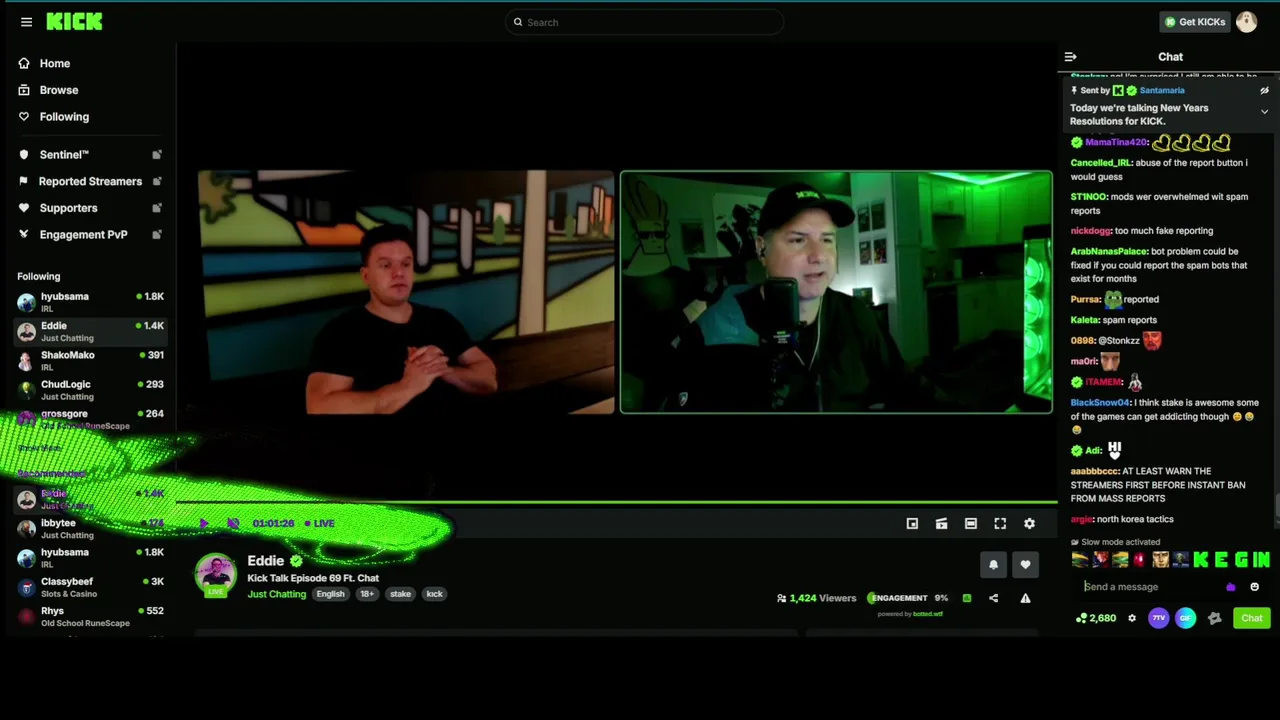Screen dimensions: 1280x720
Task: Click the green K emote in quick emotes
Action: (x=1200, y=560)
